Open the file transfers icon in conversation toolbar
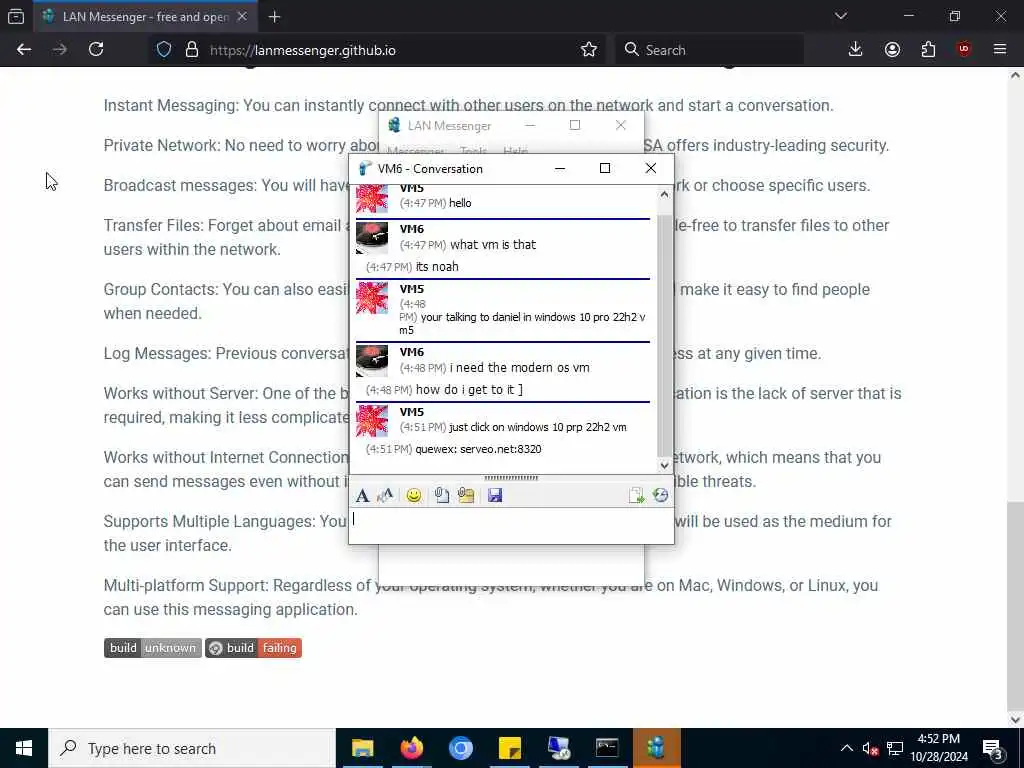The height and width of the screenshot is (768, 1024). (636, 496)
